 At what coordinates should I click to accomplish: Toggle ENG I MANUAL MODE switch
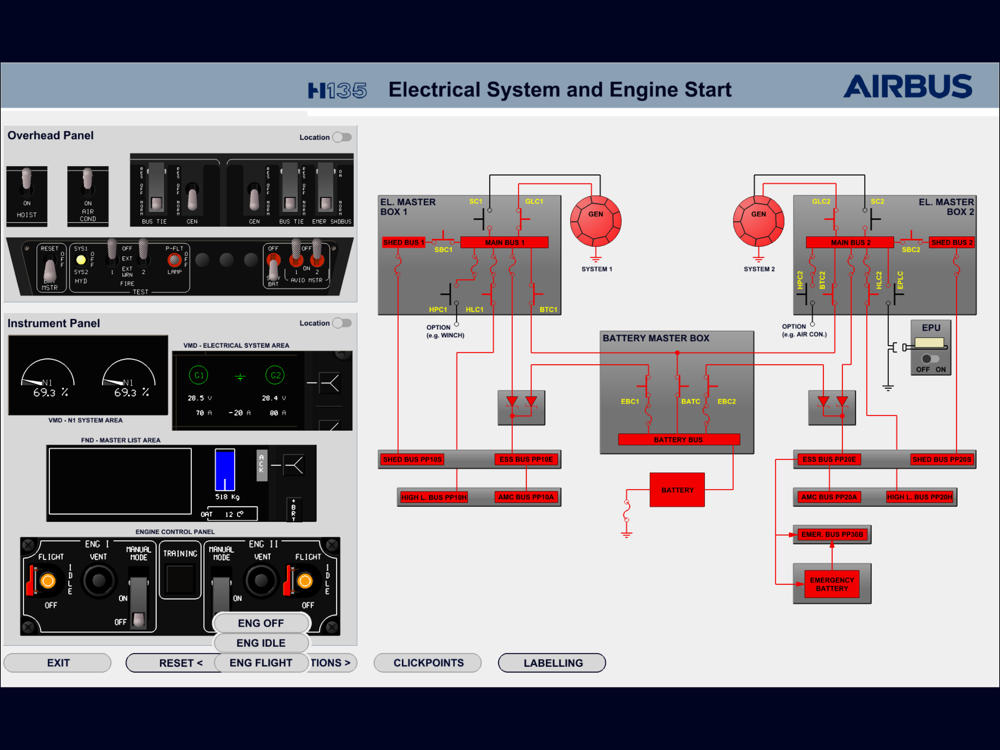click(138, 603)
